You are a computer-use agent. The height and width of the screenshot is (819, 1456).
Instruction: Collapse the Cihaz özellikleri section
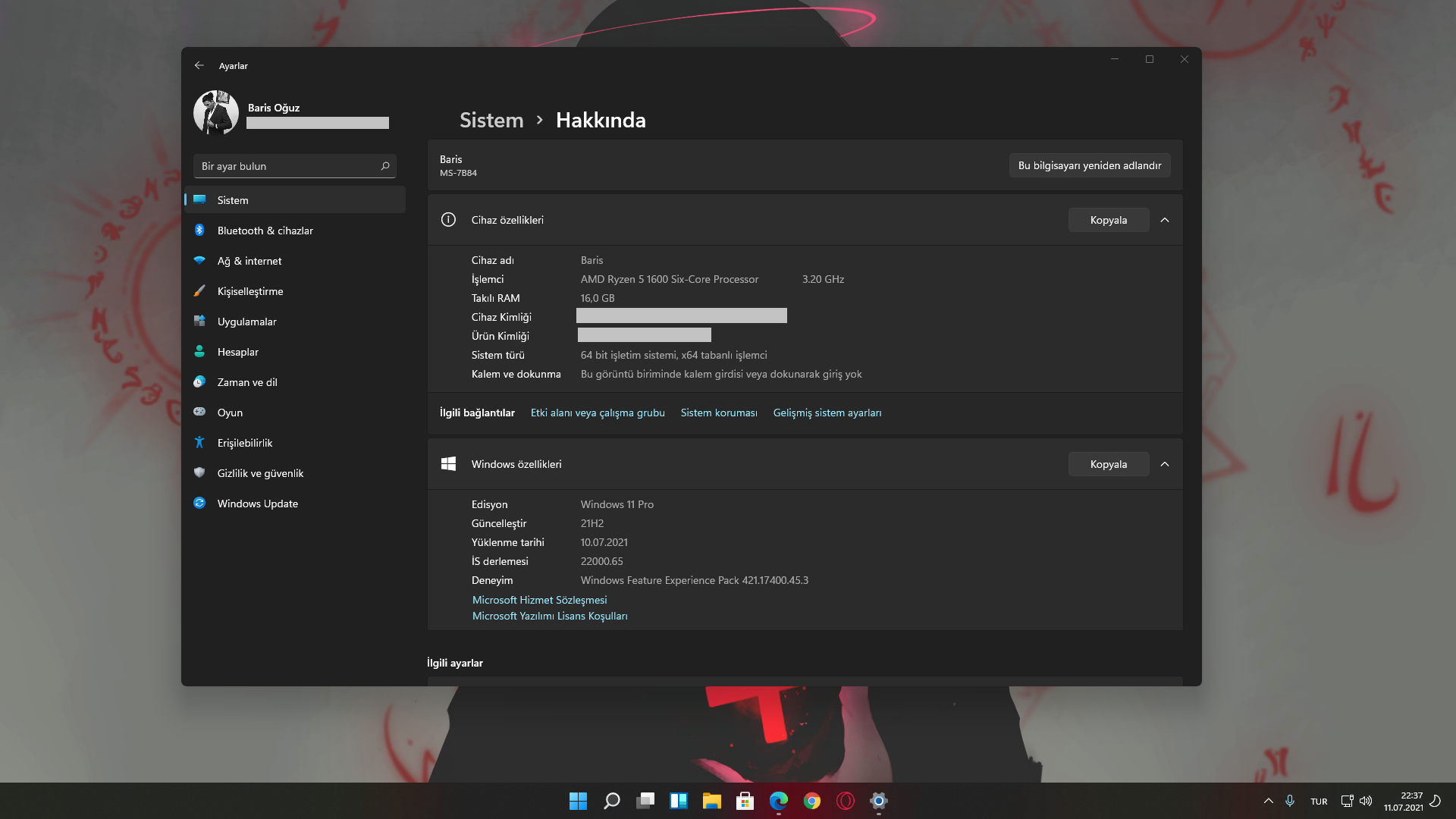click(x=1165, y=220)
